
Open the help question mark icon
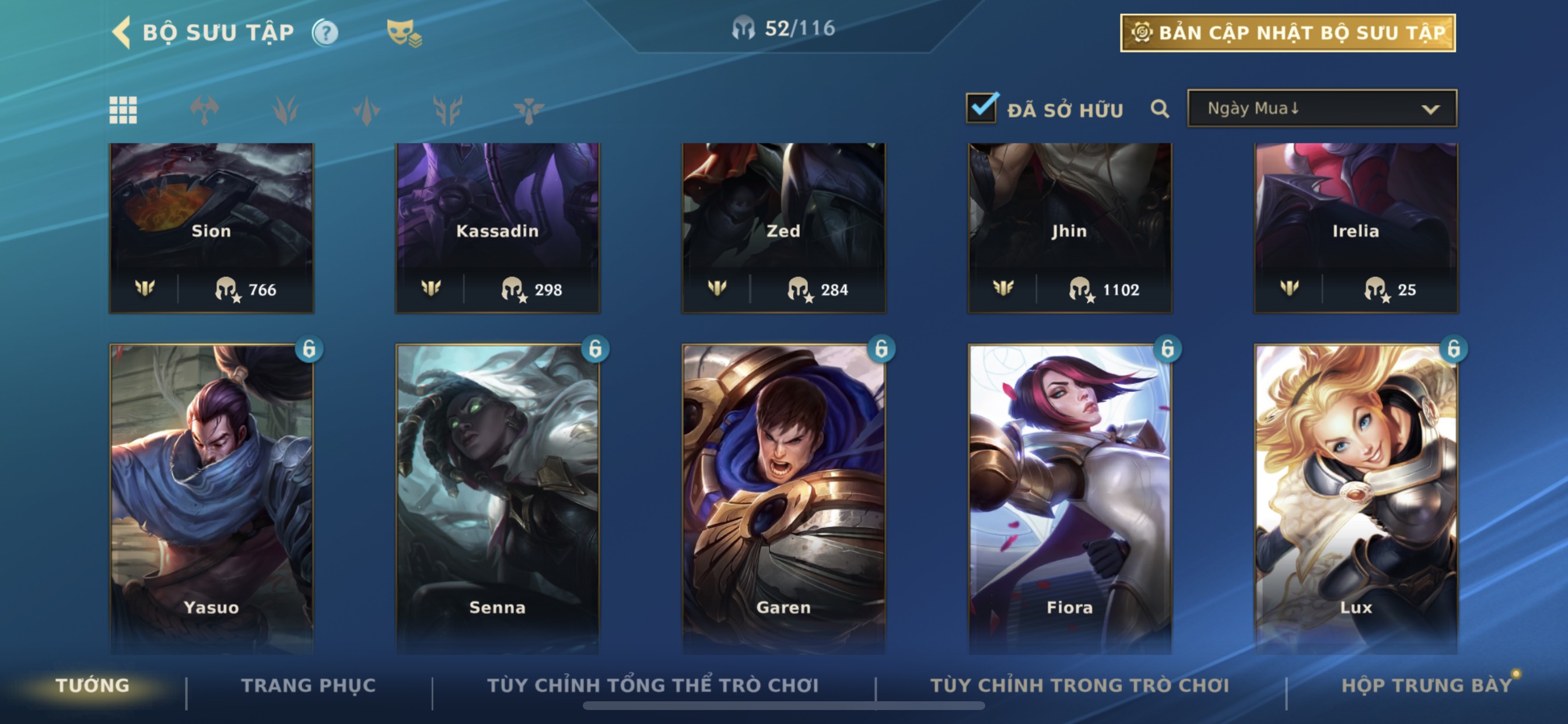pyautogui.click(x=325, y=33)
